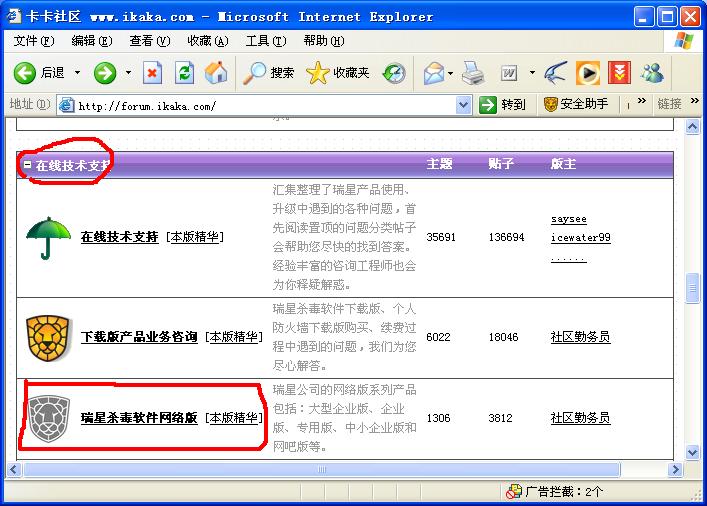Open the Forward button history dropdown arrow
This screenshot has height=506, width=707.
pos(129,73)
